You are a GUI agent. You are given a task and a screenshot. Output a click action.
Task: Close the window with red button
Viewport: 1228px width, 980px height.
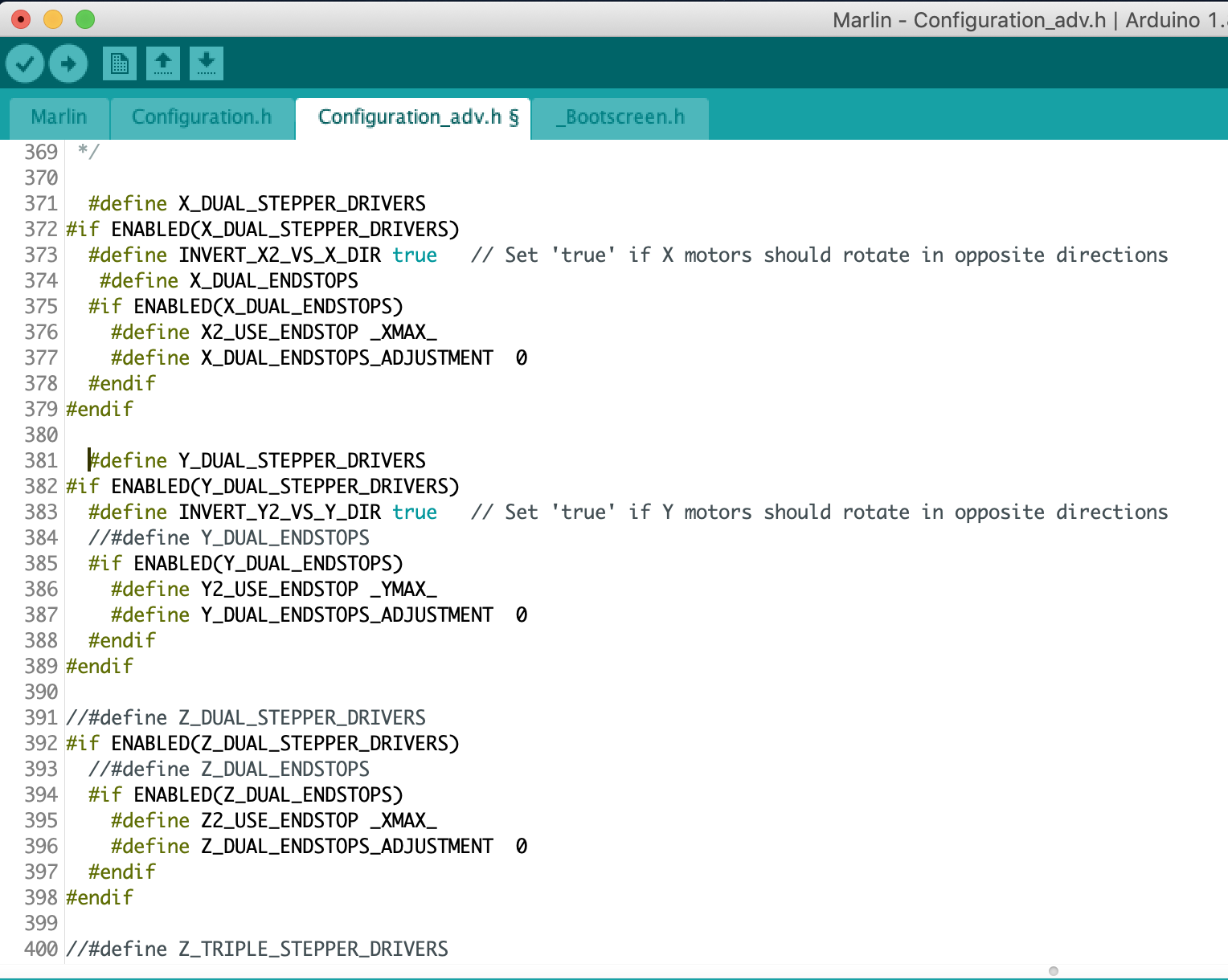tap(21, 19)
